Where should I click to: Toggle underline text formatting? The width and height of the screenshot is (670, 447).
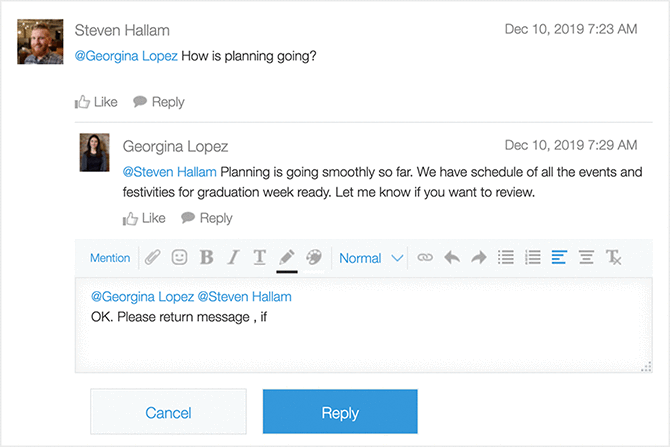(x=259, y=258)
